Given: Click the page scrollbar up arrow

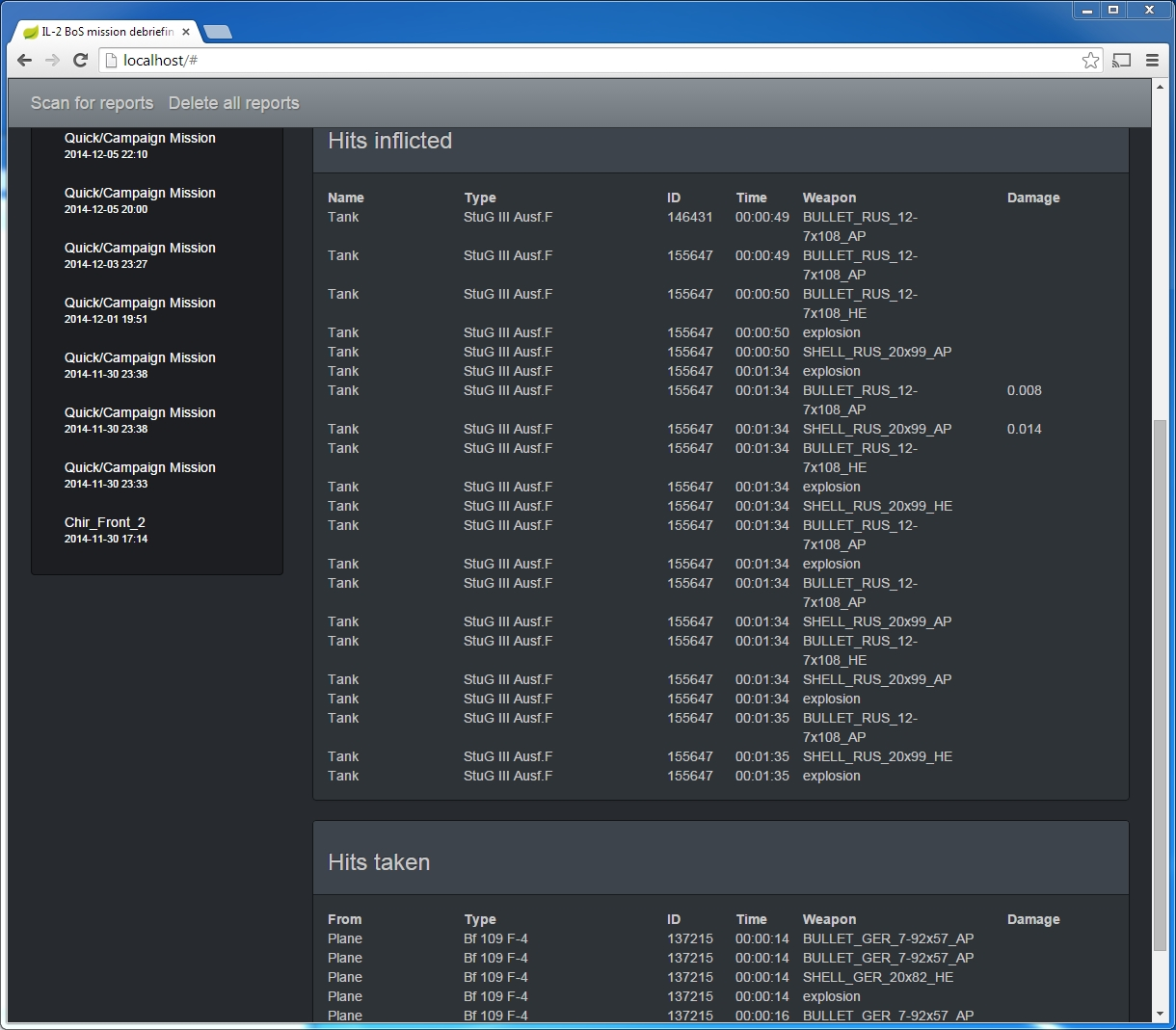Looking at the screenshot, I should pos(1160,87).
